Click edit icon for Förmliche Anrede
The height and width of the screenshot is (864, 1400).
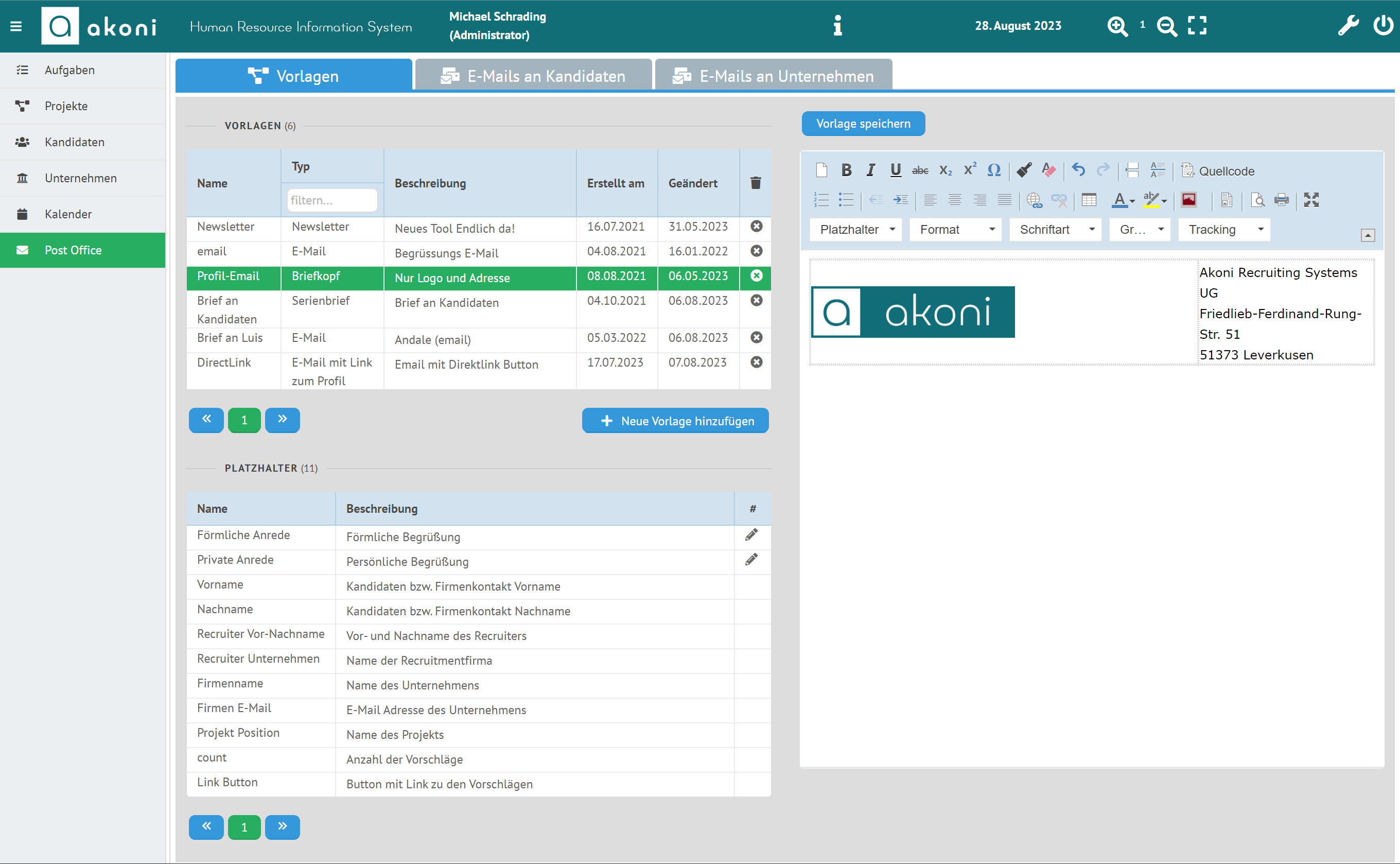752,535
